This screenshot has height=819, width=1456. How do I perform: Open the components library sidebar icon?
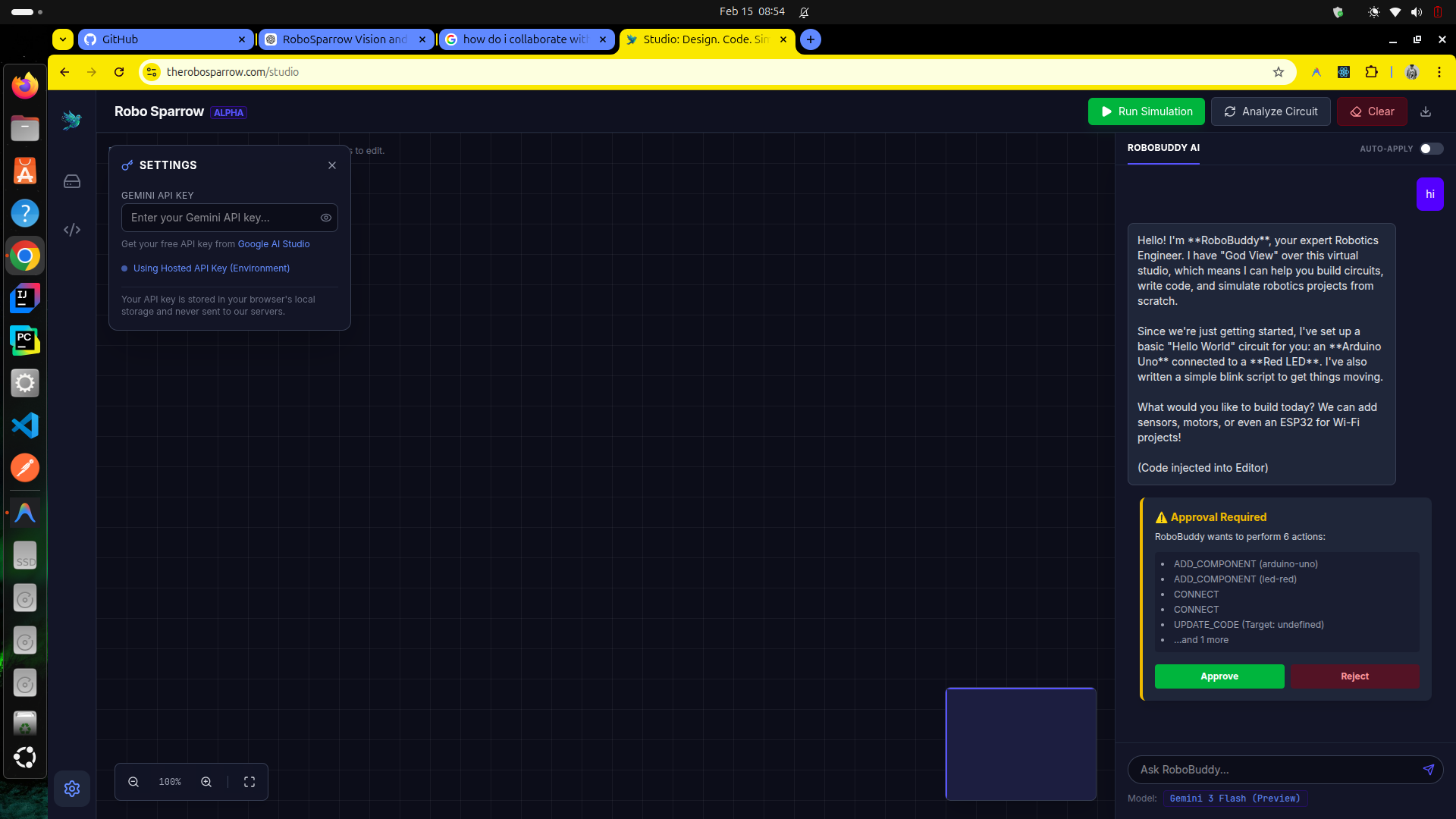(72, 181)
